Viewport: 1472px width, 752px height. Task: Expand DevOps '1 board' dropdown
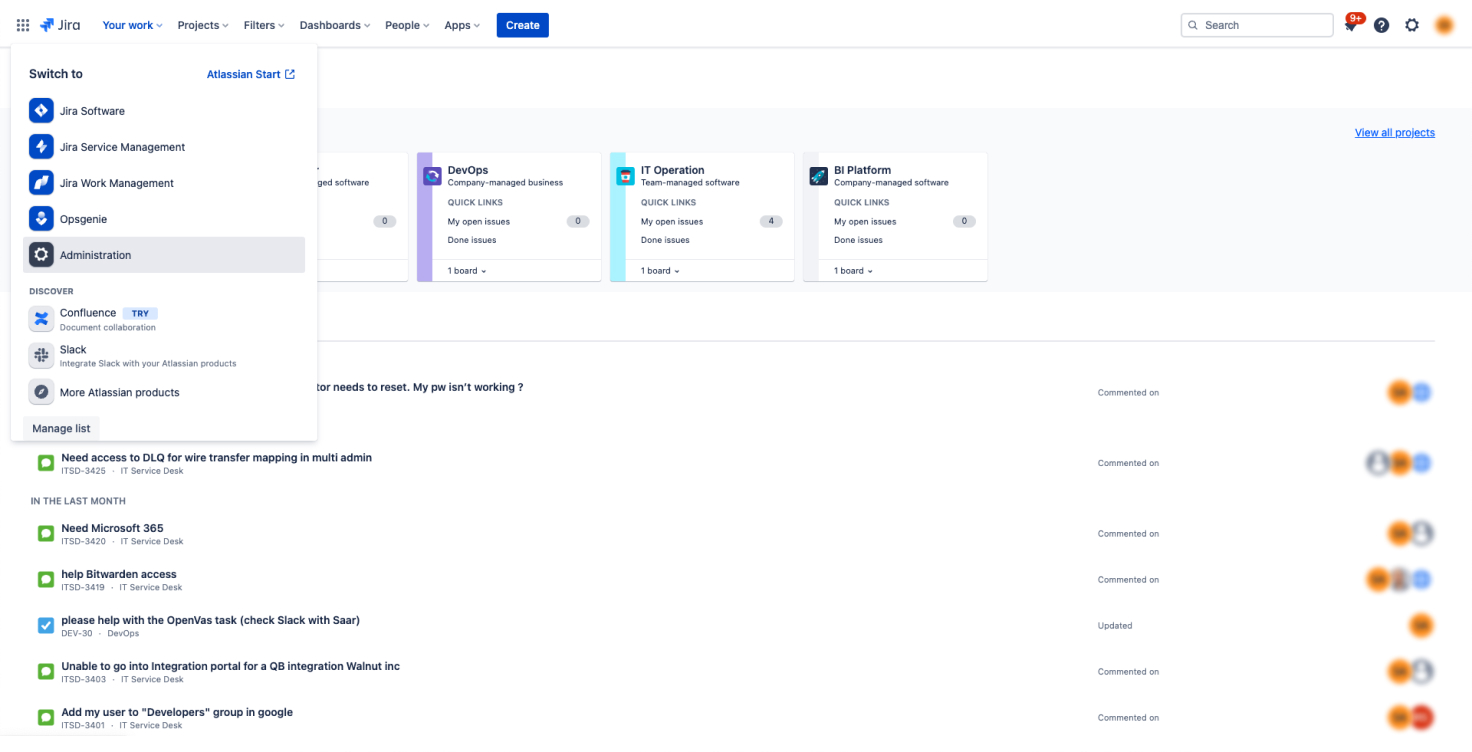(467, 271)
